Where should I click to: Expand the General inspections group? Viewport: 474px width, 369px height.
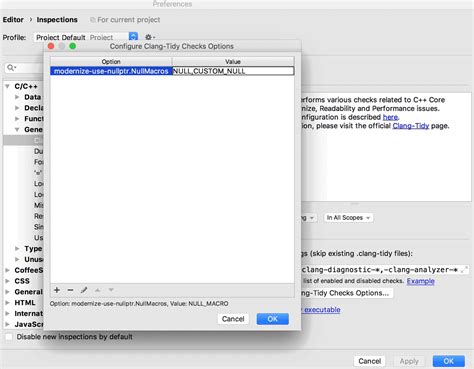pyautogui.click(x=7, y=292)
